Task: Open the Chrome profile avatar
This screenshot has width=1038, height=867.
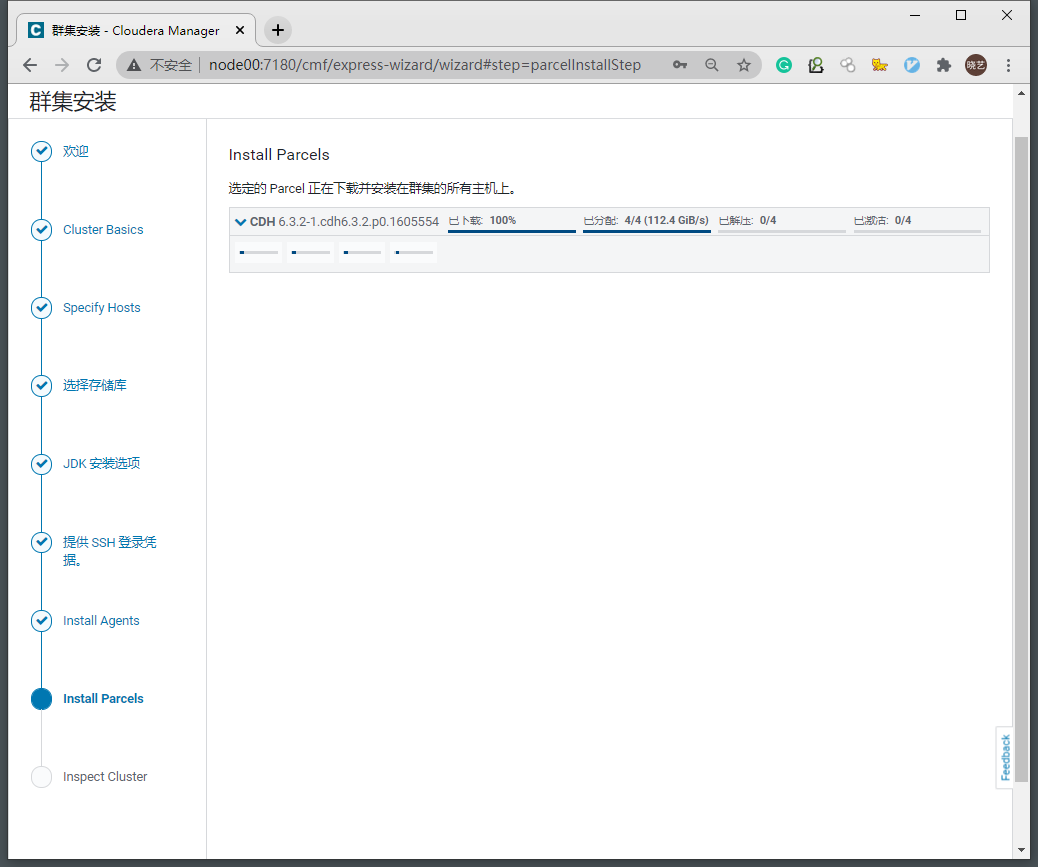Action: click(976, 65)
